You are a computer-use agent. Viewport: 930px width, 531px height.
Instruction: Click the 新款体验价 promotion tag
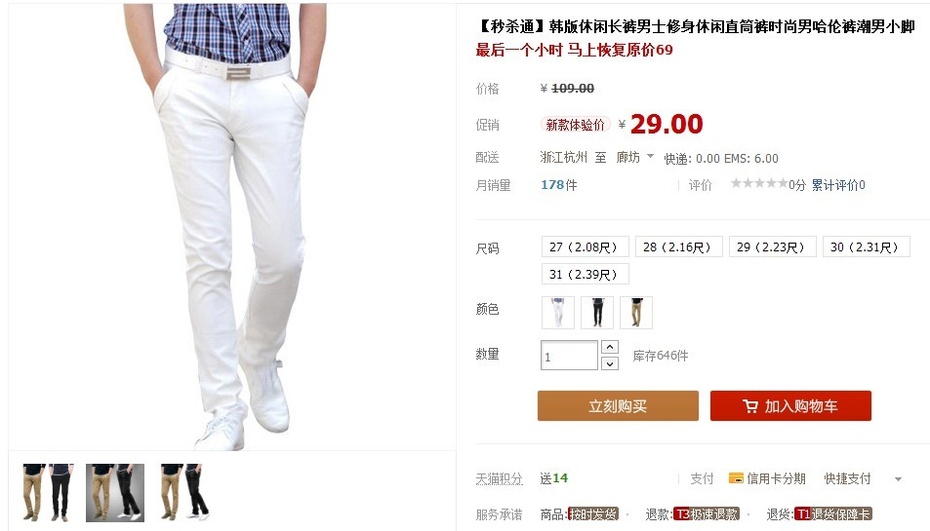(575, 125)
